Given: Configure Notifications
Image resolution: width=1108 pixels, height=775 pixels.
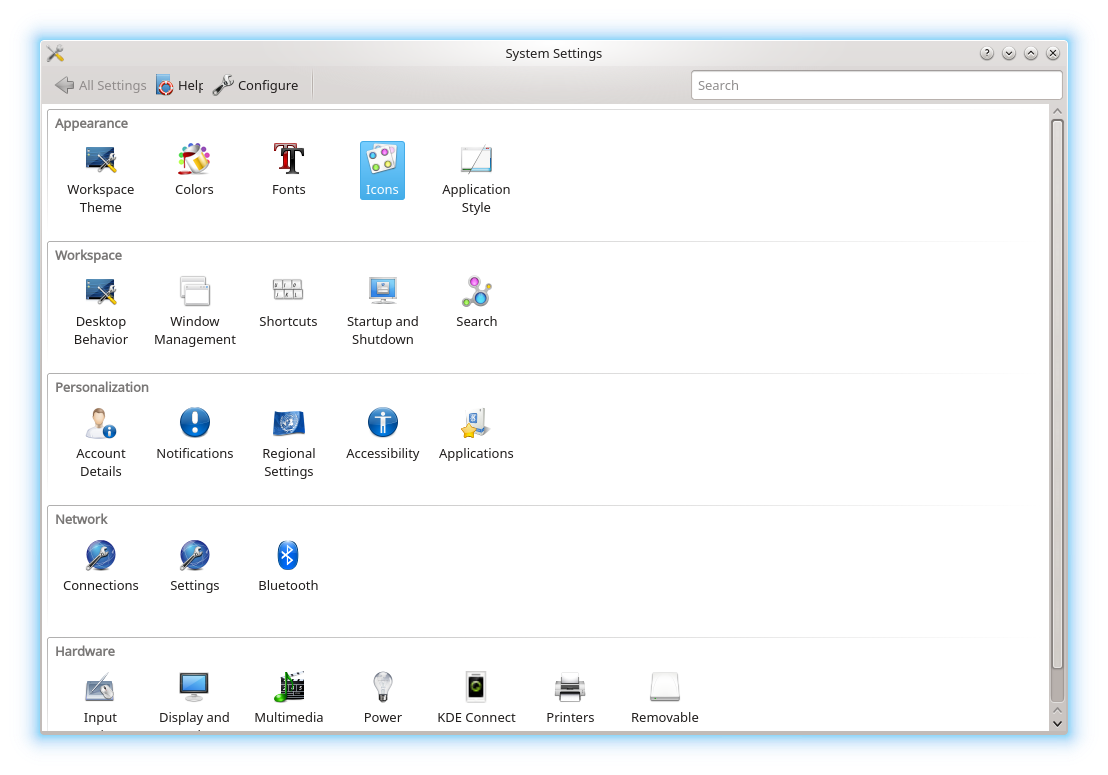Looking at the screenshot, I should 194,432.
